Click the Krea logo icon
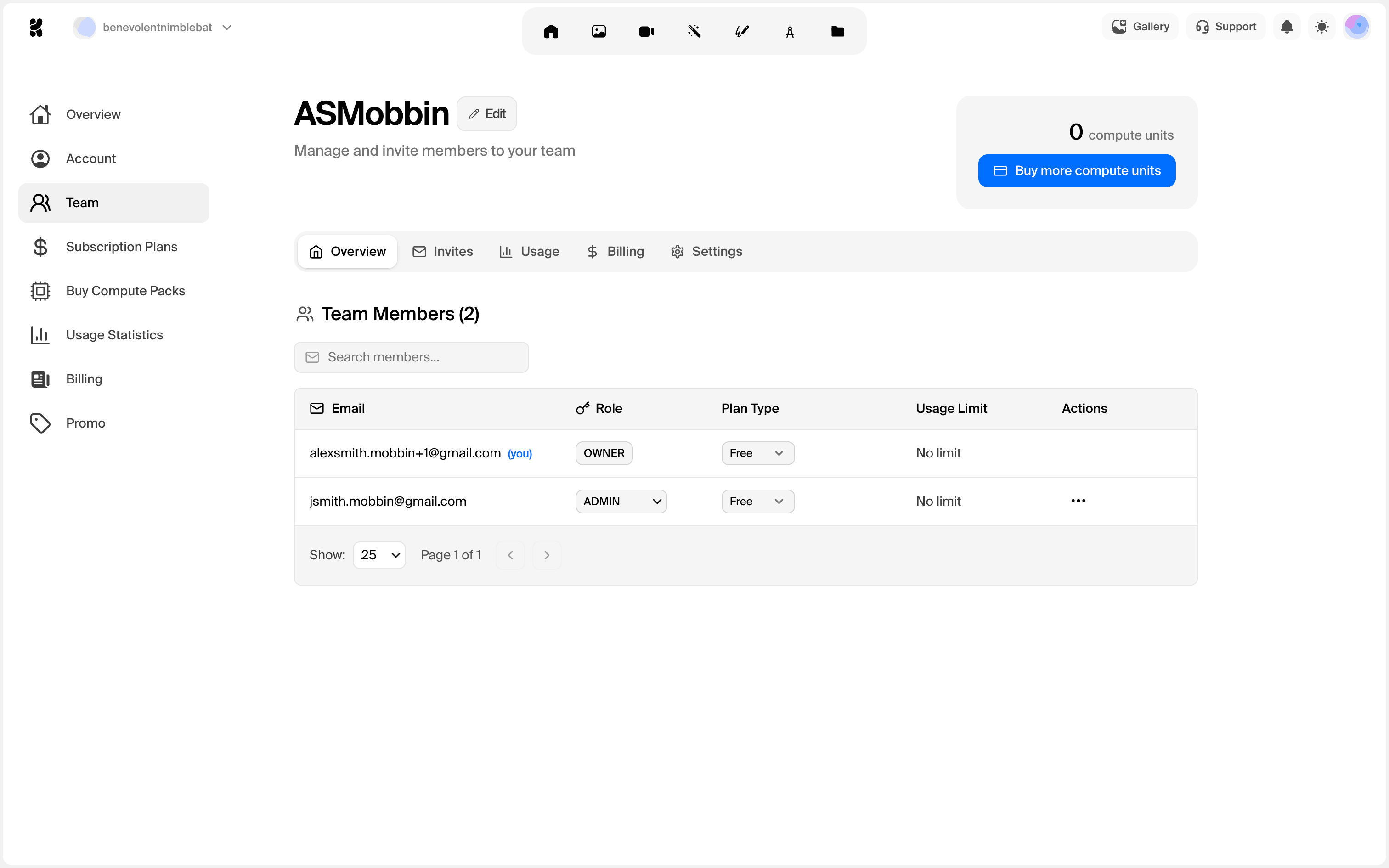 tap(36, 27)
